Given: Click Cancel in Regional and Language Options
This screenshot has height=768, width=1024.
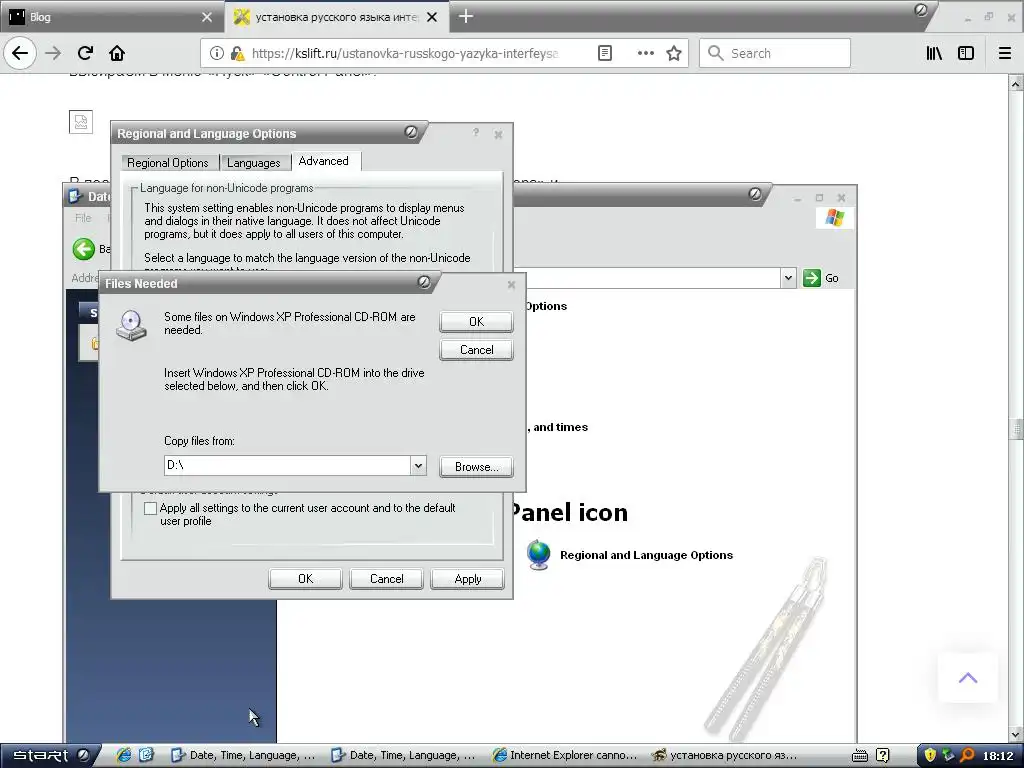Looking at the screenshot, I should 386,579.
